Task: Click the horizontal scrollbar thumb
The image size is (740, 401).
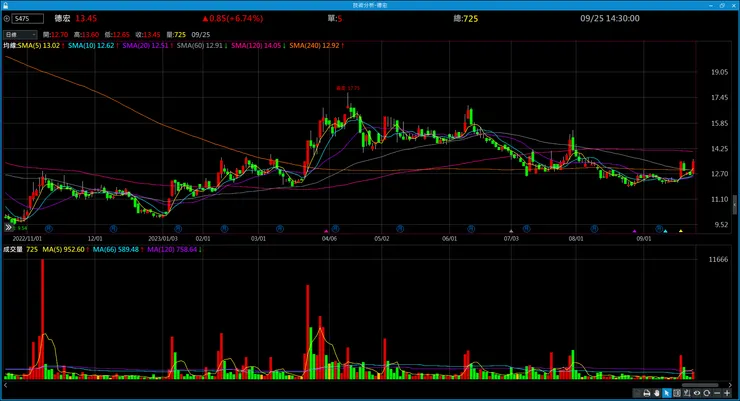Action: 700,385
